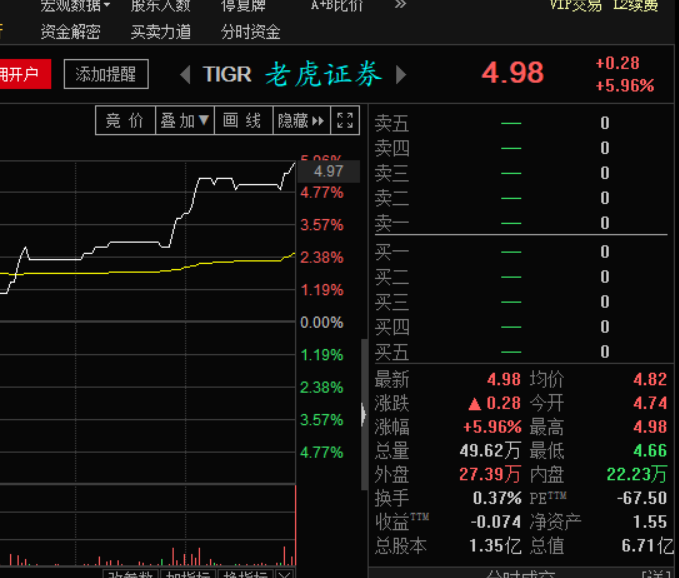Select the 买五 order book row
The image size is (679, 578).
pyautogui.click(x=521, y=352)
